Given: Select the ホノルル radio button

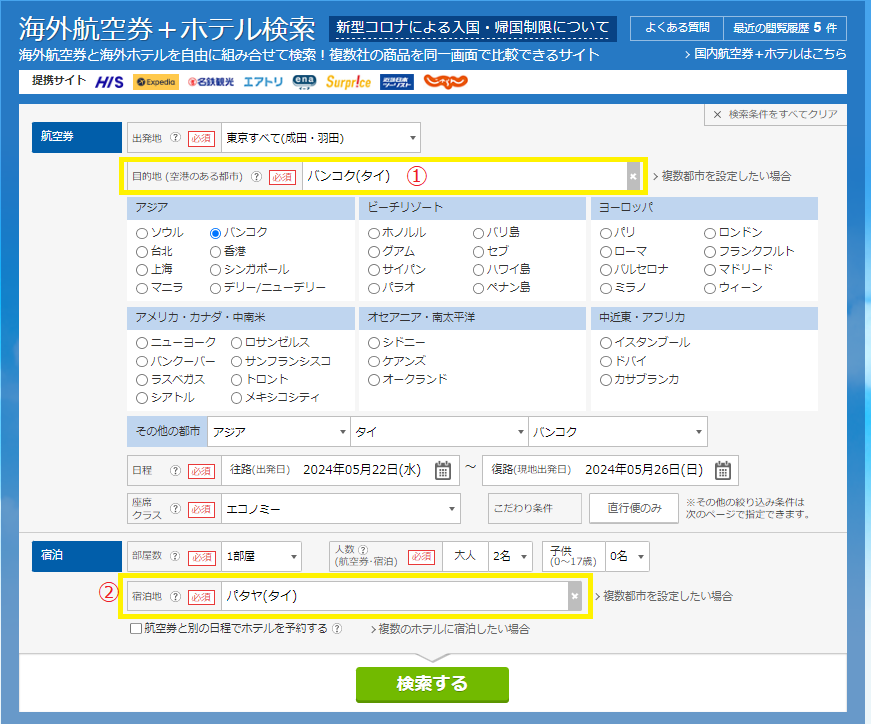Looking at the screenshot, I should click(x=374, y=233).
